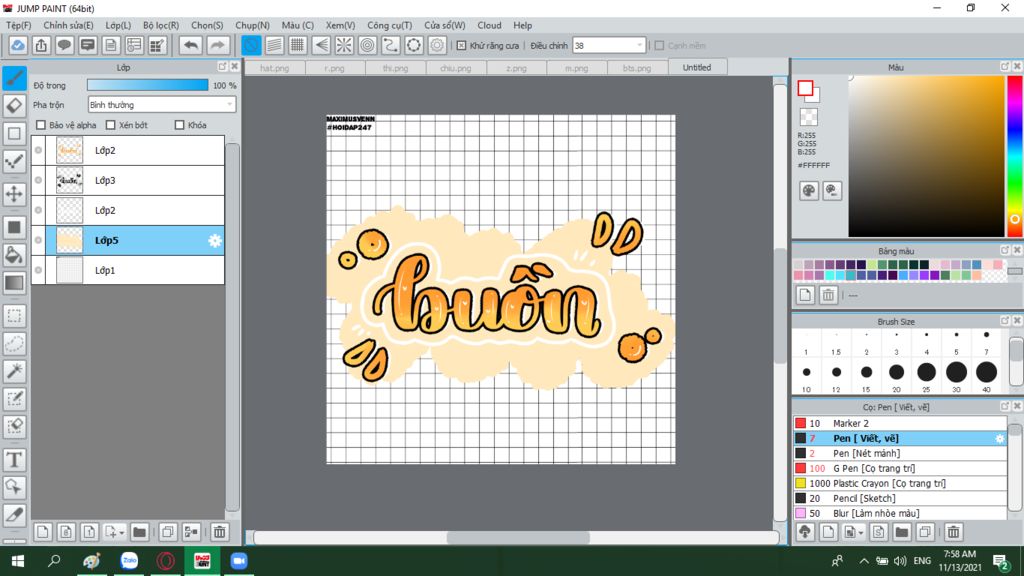This screenshot has height=576, width=1024.
Task: Toggle visibility of Lớp1 layer
Action: 39,270
